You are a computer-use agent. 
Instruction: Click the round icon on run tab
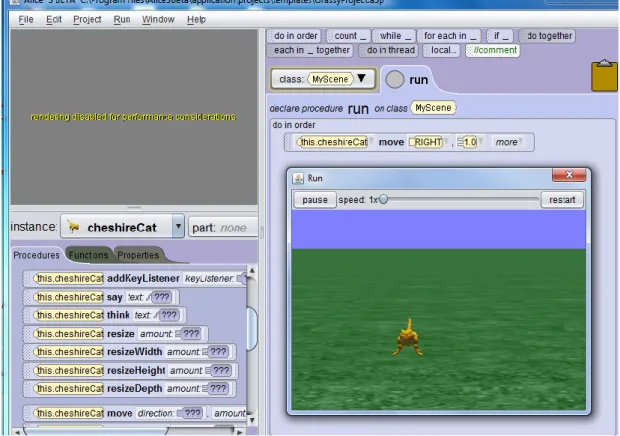pos(394,79)
